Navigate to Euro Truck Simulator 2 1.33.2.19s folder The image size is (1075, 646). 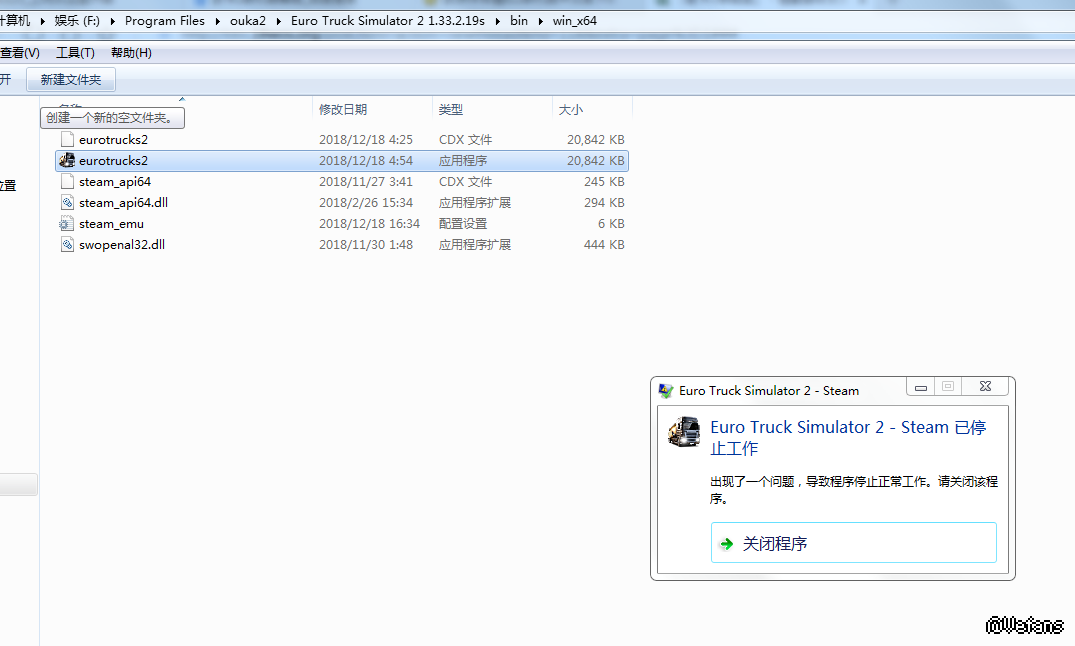pyautogui.click(x=387, y=21)
